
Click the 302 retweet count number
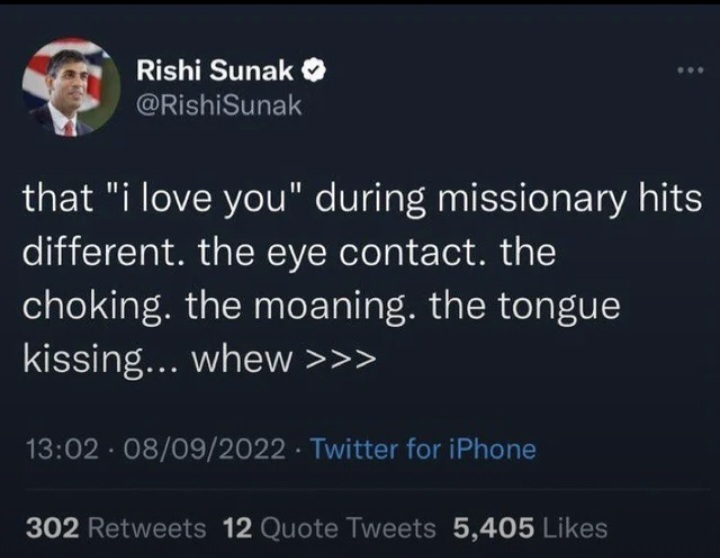tap(52, 527)
